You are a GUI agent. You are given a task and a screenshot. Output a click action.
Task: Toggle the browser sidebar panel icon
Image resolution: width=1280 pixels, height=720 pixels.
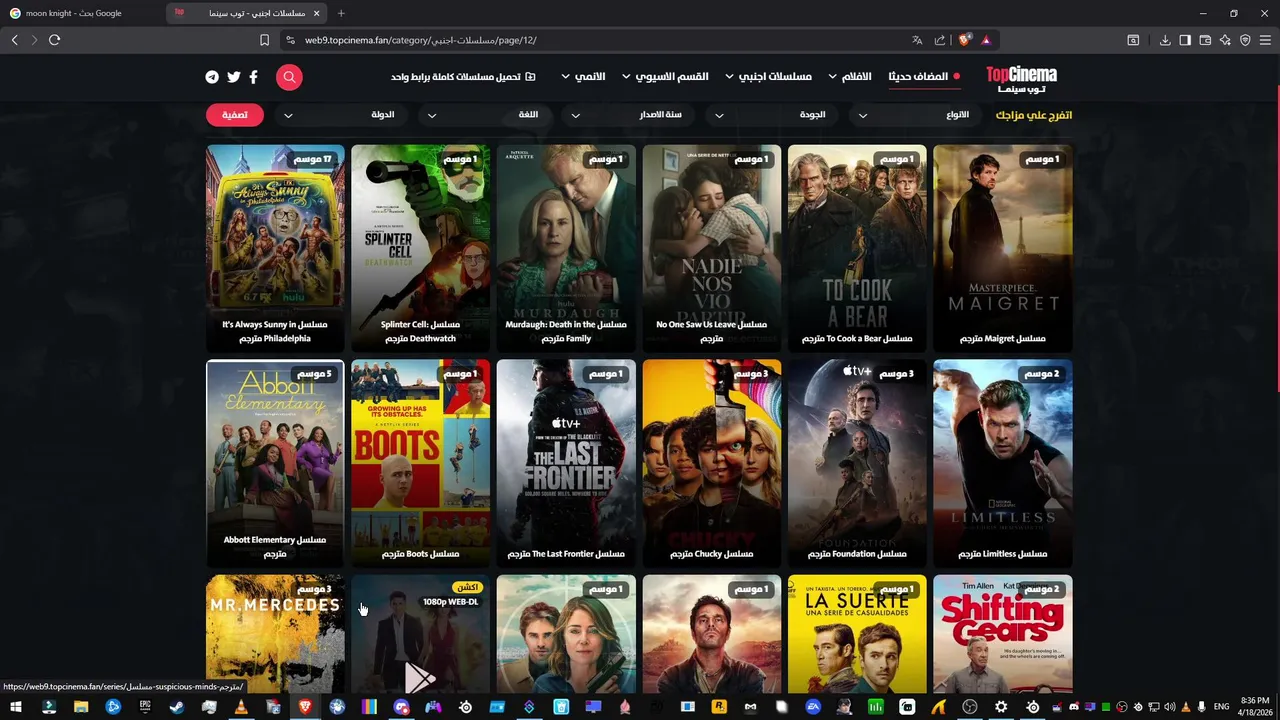tap(1185, 40)
